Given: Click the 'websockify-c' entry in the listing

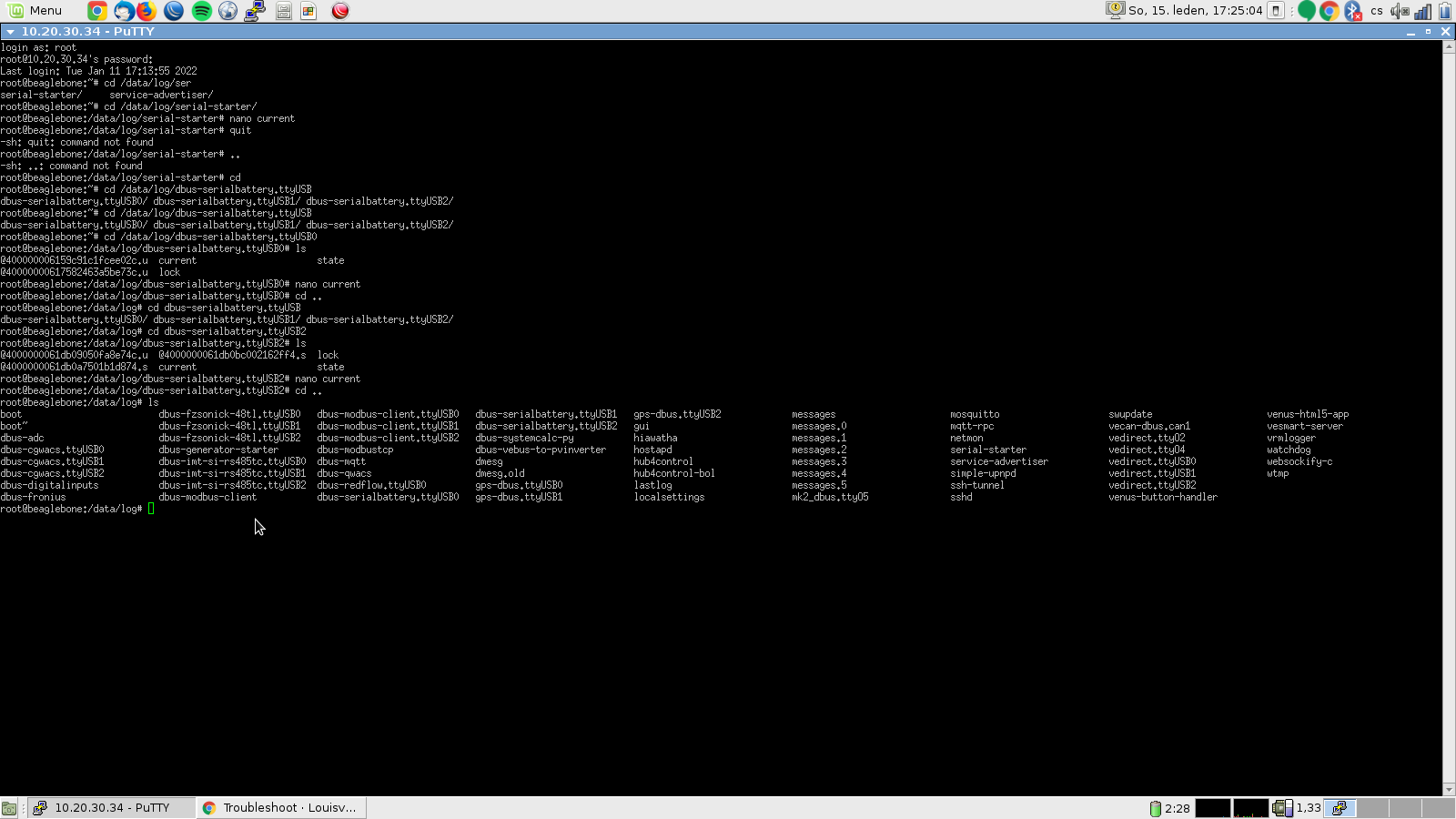Looking at the screenshot, I should pos(1299,461).
